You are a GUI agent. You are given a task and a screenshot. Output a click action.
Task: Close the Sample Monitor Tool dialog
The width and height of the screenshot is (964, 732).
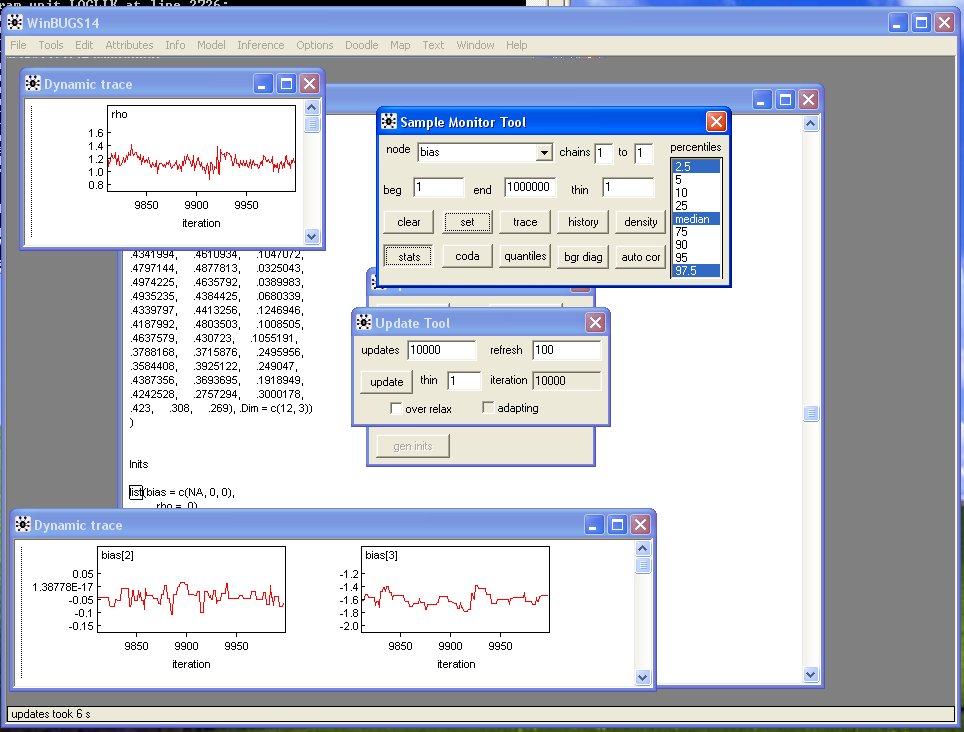click(716, 122)
